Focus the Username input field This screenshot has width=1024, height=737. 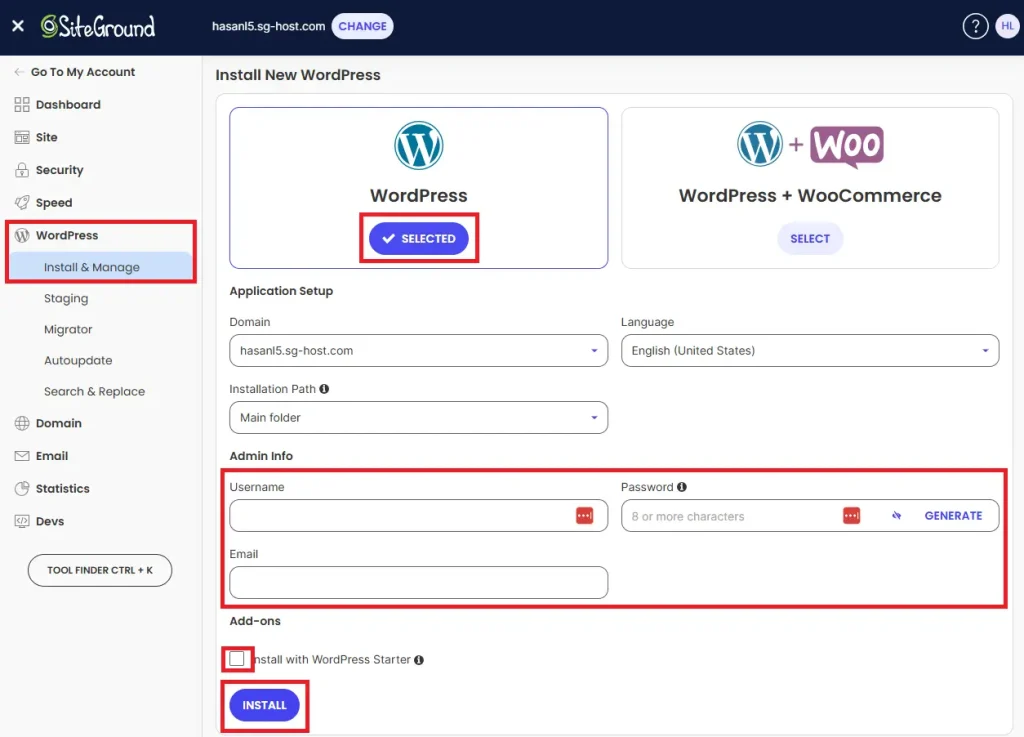pyautogui.click(x=419, y=516)
